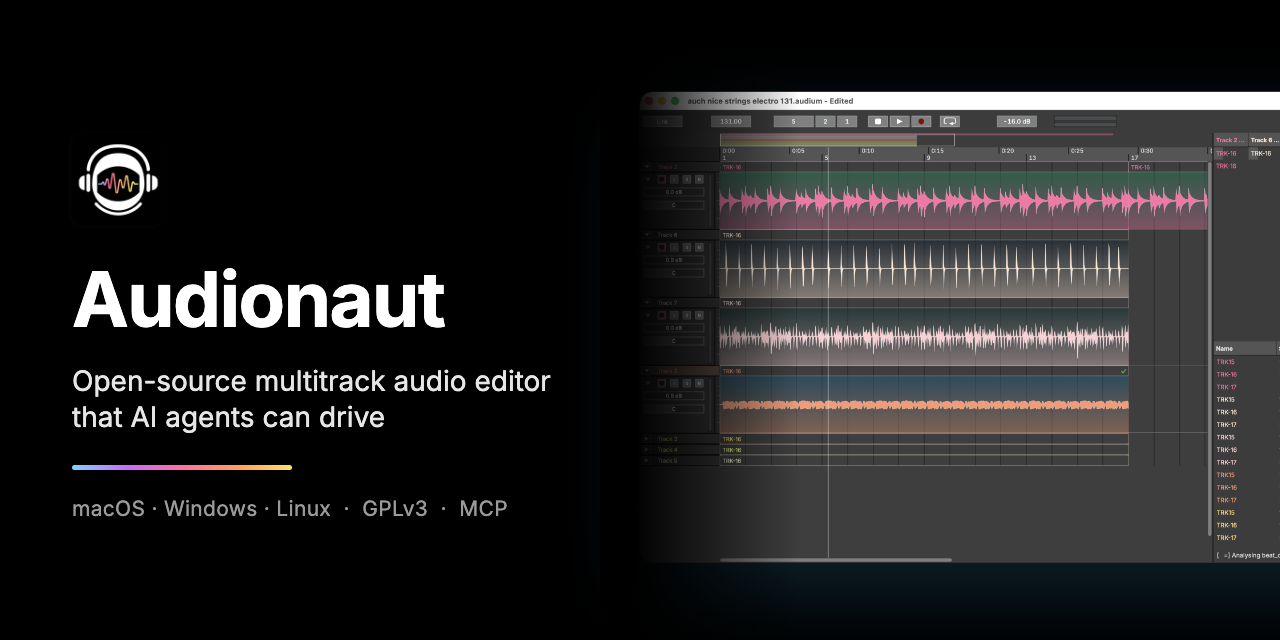
Task: Solo the orange highlighted track with its S button
Action: click(x=686, y=383)
